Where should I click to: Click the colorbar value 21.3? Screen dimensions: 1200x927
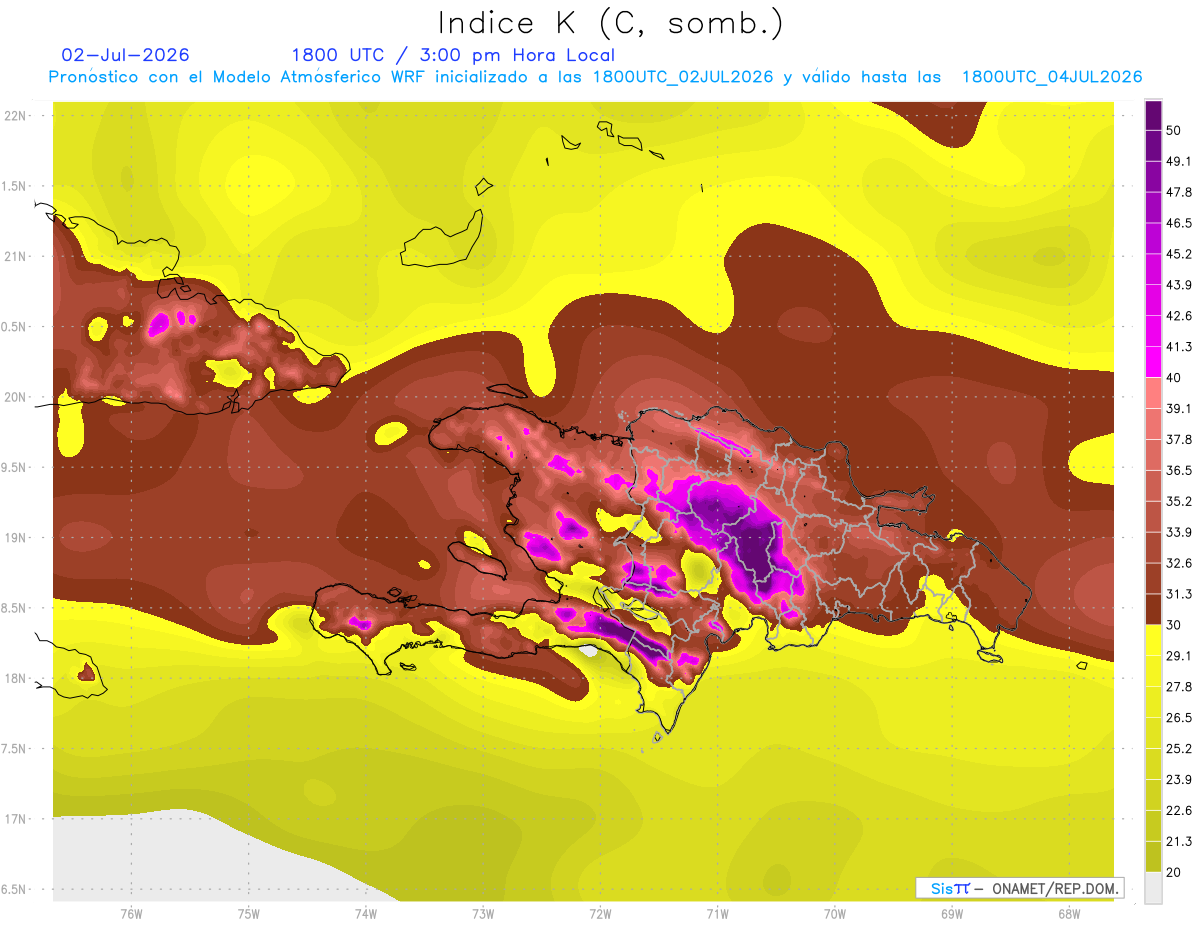1179,841
